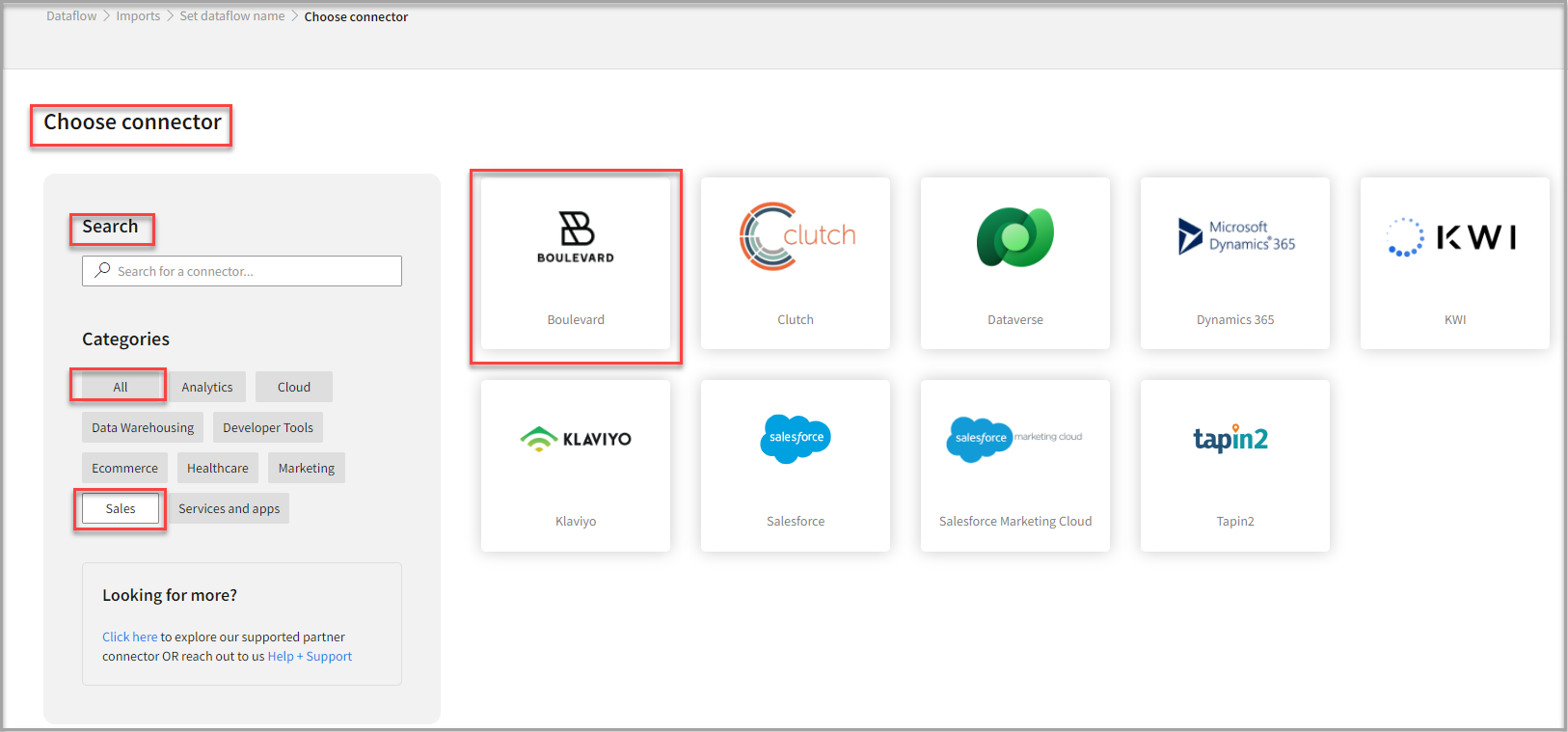Click the search magnifier icon
The height and width of the screenshot is (732, 1568).
pos(102,271)
